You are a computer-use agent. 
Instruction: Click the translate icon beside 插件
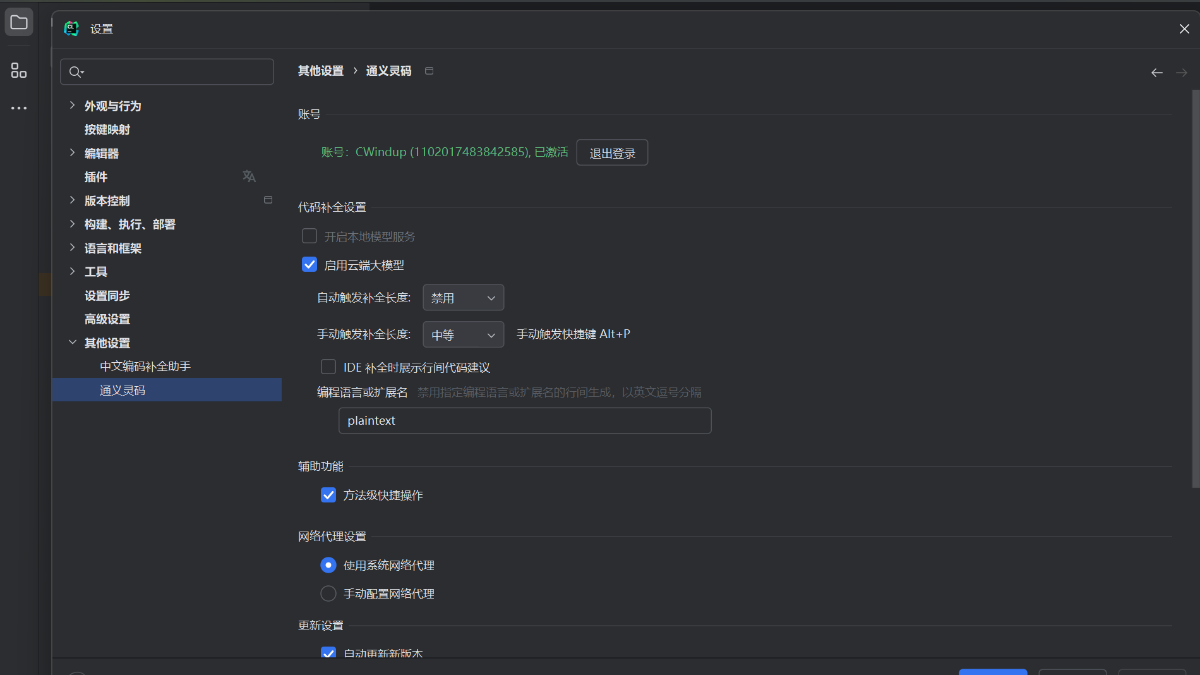(249, 176)
